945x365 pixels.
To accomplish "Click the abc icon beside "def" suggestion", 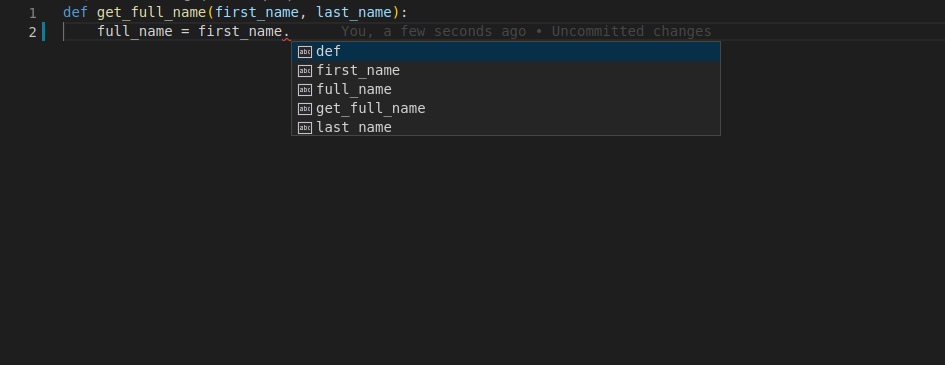I will click(x=305, y=52).
